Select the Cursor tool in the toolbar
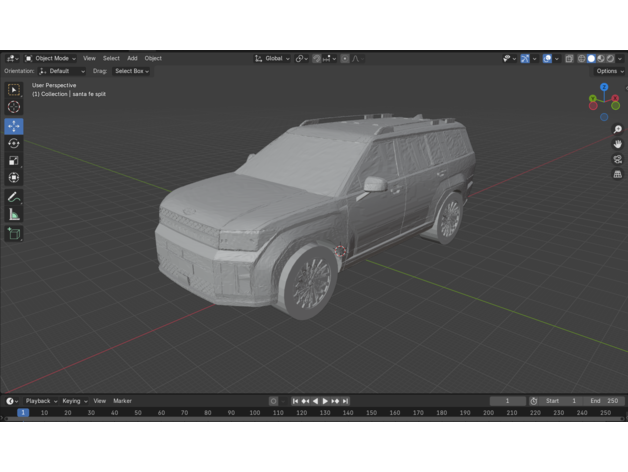Screen dimensions: 628x472 (x=14, y=107)
